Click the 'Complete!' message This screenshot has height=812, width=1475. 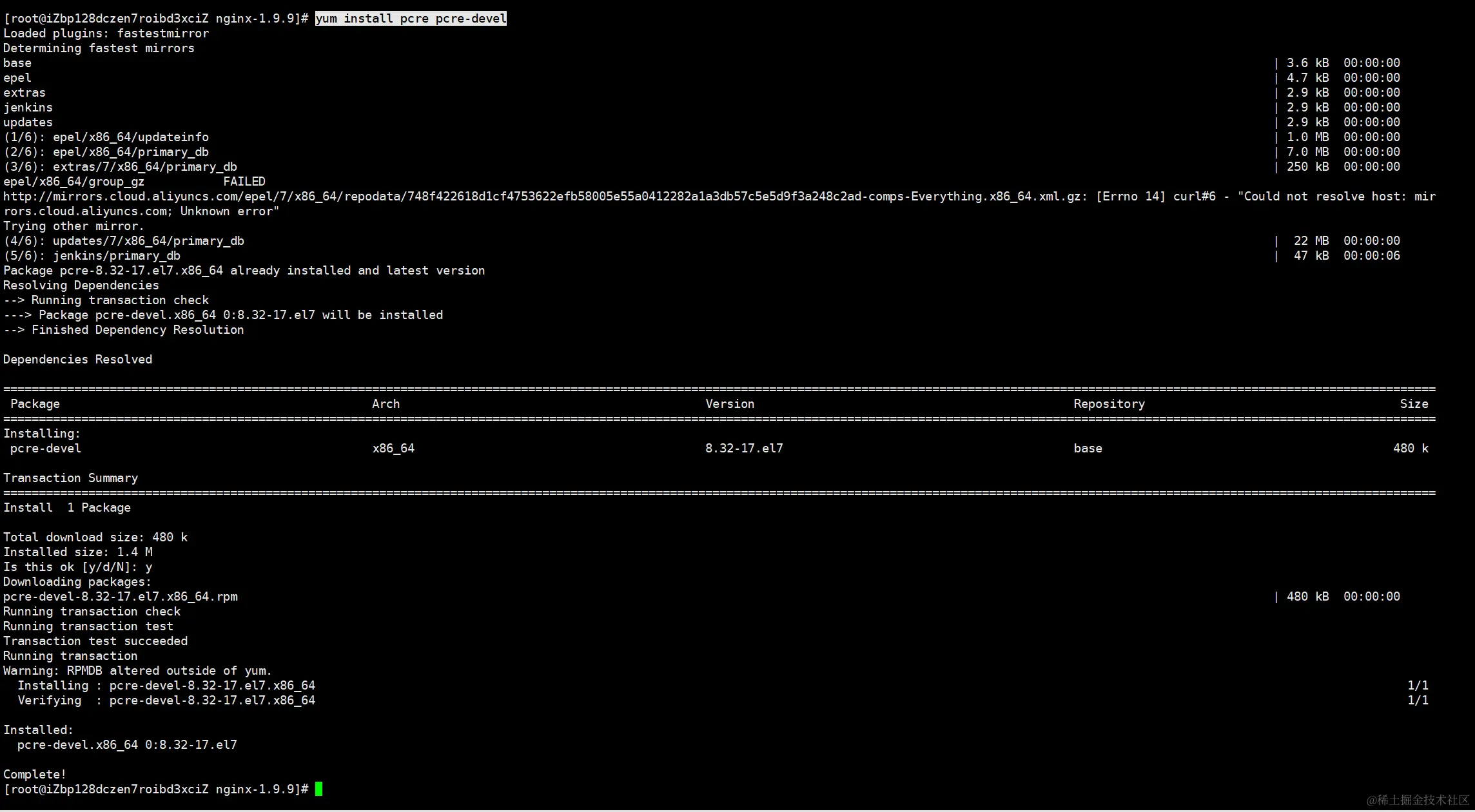(x=35, y=775)
